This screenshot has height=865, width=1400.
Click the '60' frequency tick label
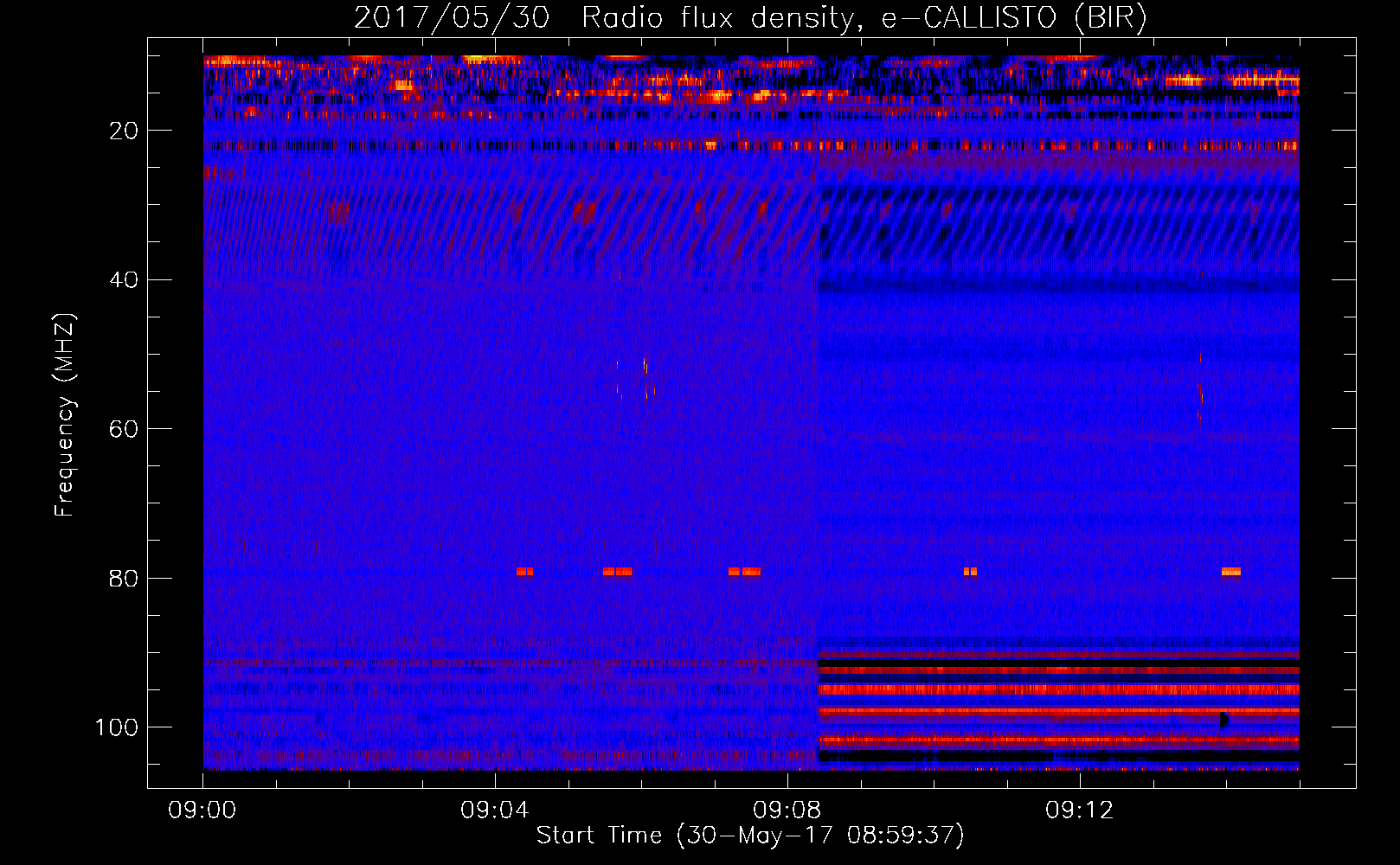[124, 429]
